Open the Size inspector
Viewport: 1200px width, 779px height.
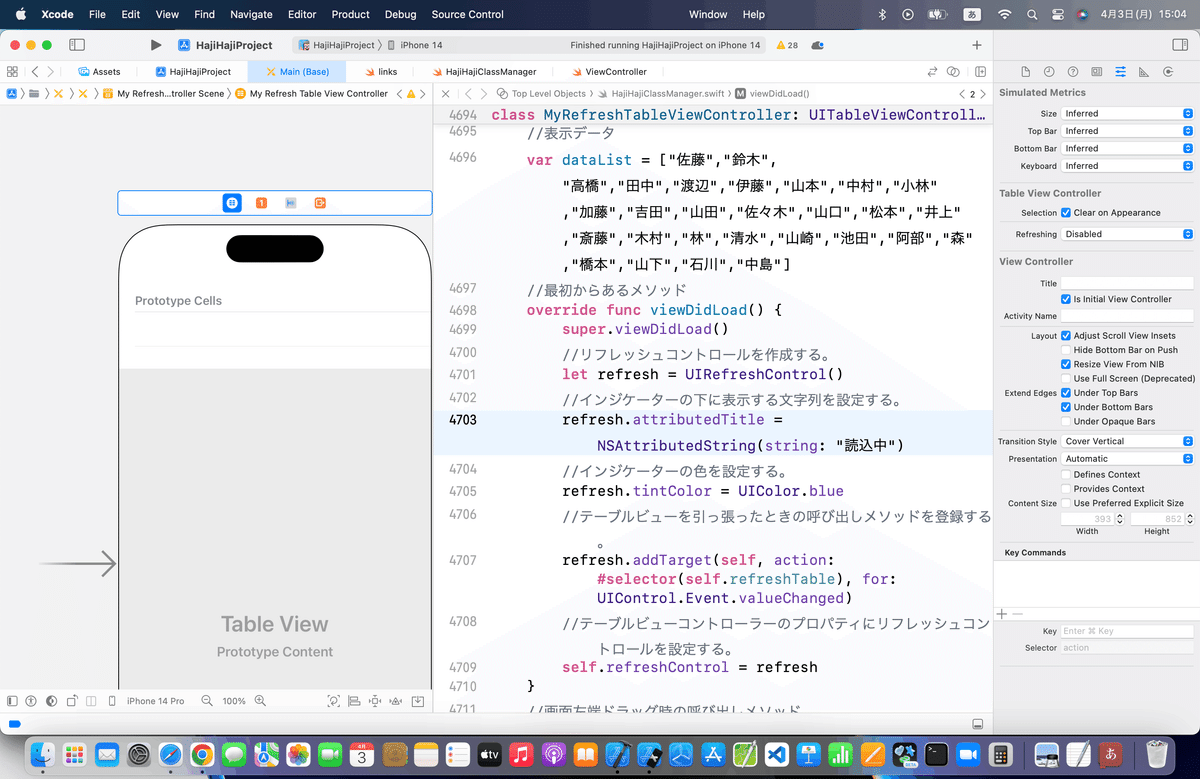pyautogui.click(x=1144, y=72)
